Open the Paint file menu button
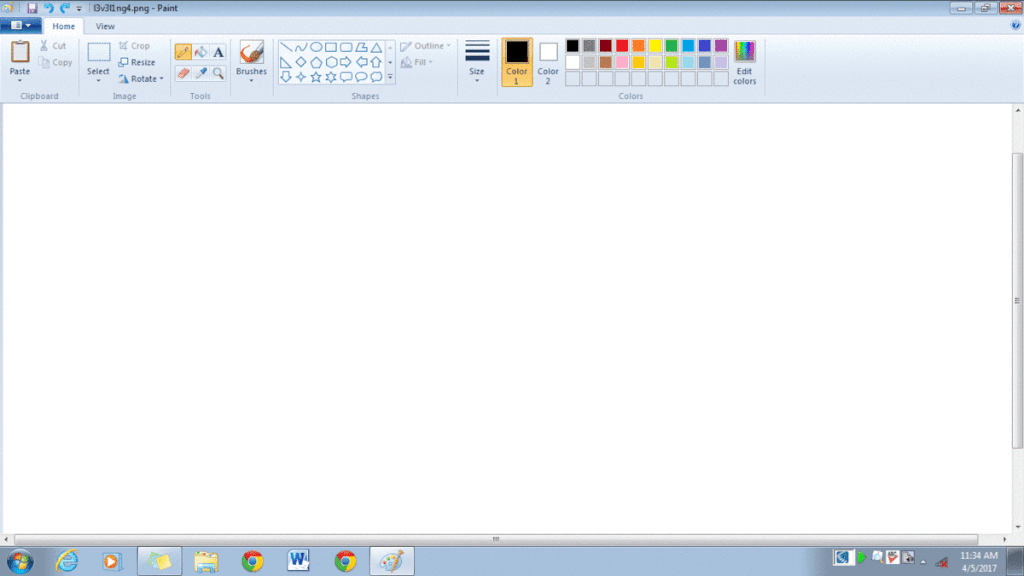The image size is (1024, 576). coord(21,25)
